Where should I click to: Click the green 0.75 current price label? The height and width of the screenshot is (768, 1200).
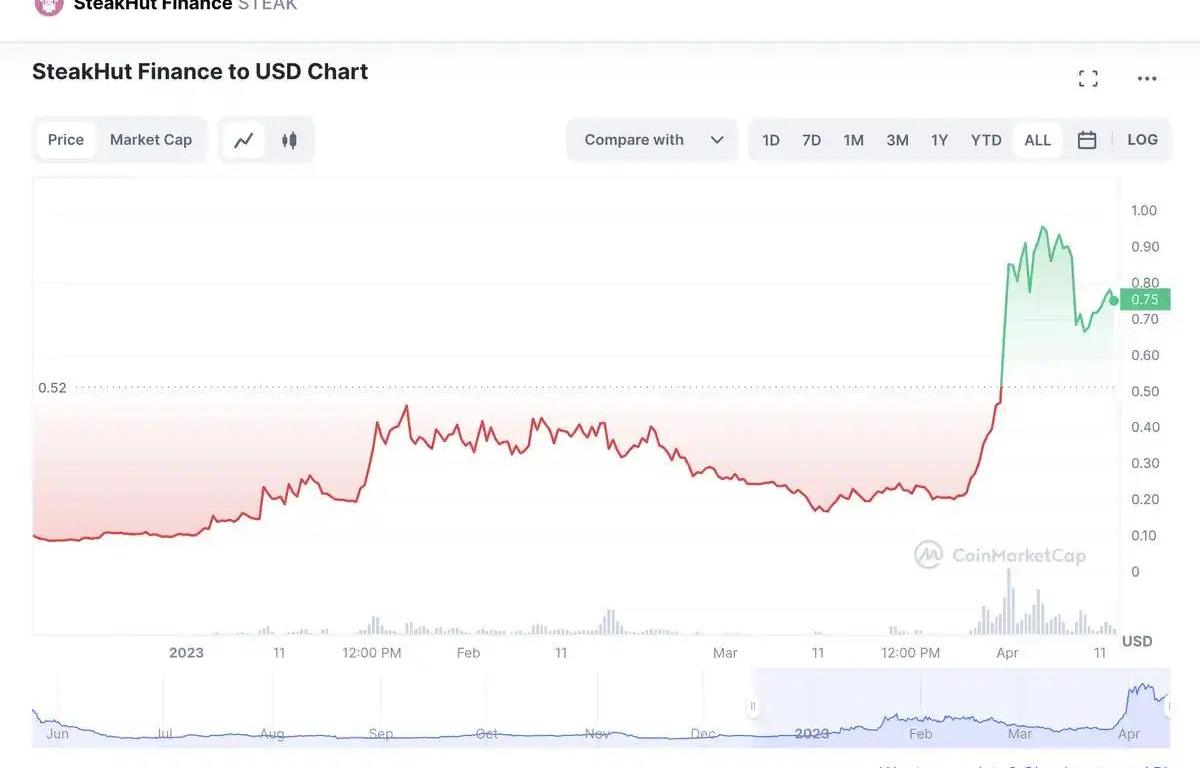point(1145,299)
